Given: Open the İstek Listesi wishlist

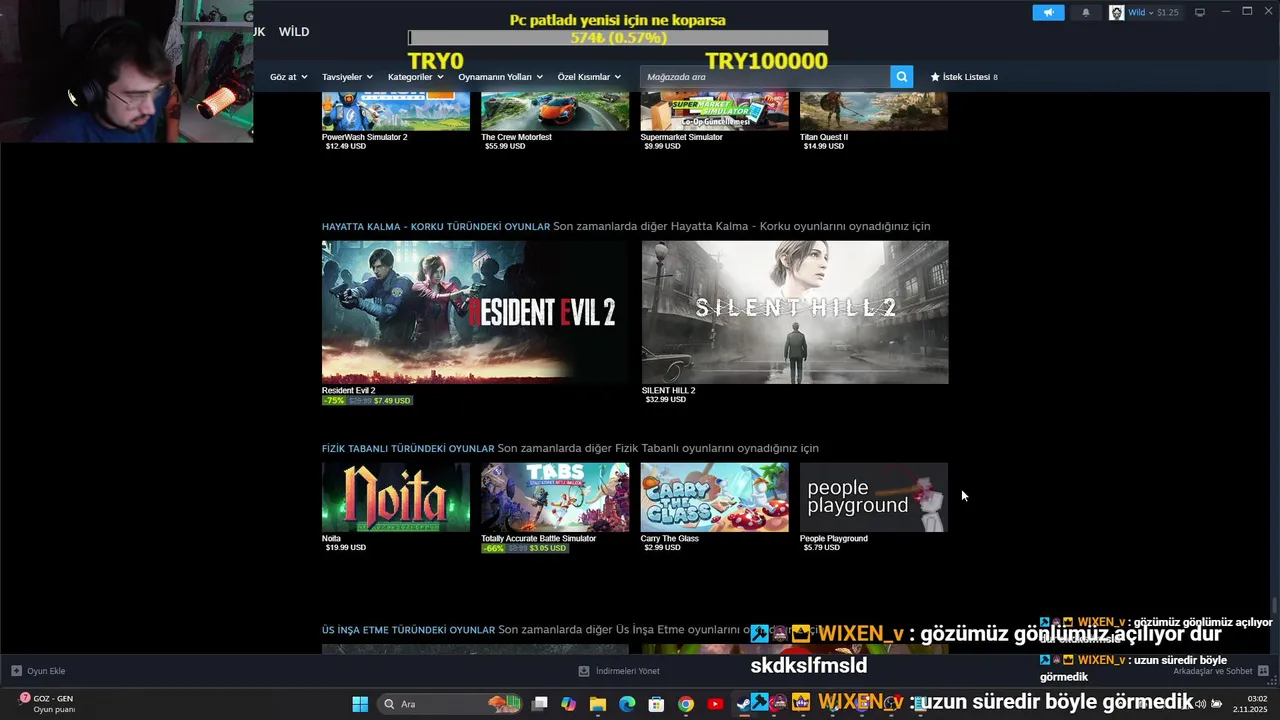Looking at the screenshot, I should click(x=964, y=77).
